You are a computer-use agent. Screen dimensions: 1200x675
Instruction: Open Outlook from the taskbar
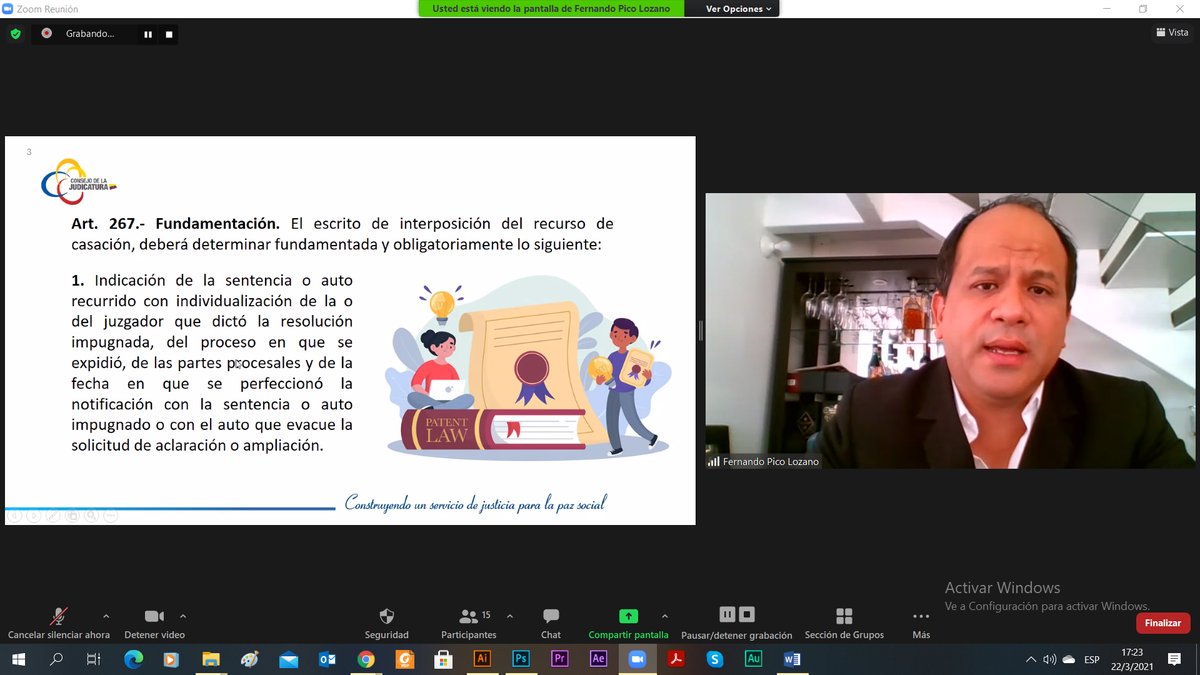327,659
